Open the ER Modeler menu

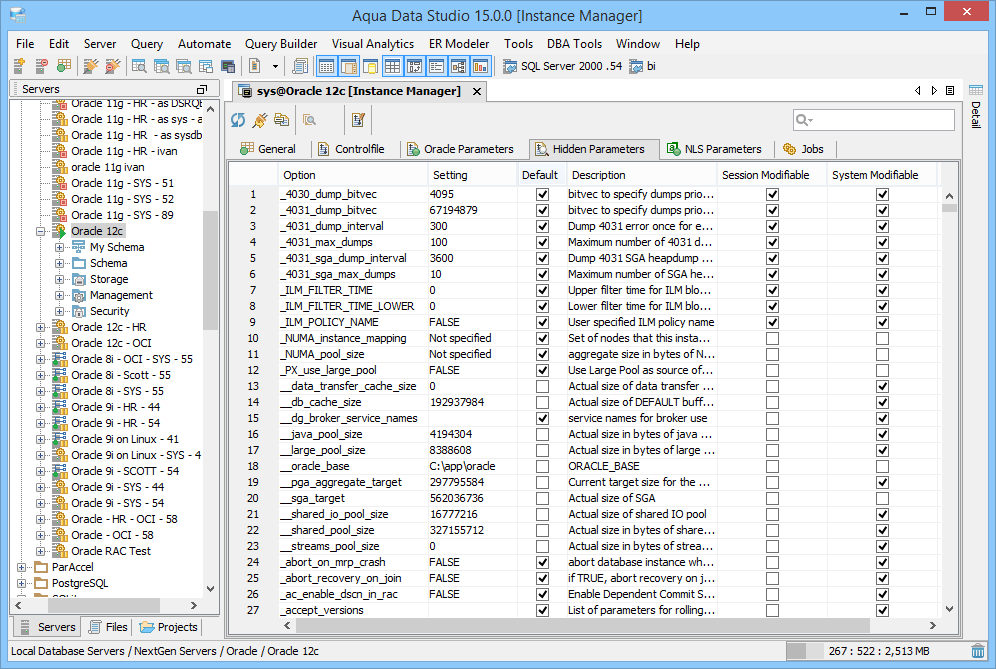coord(459,44)
